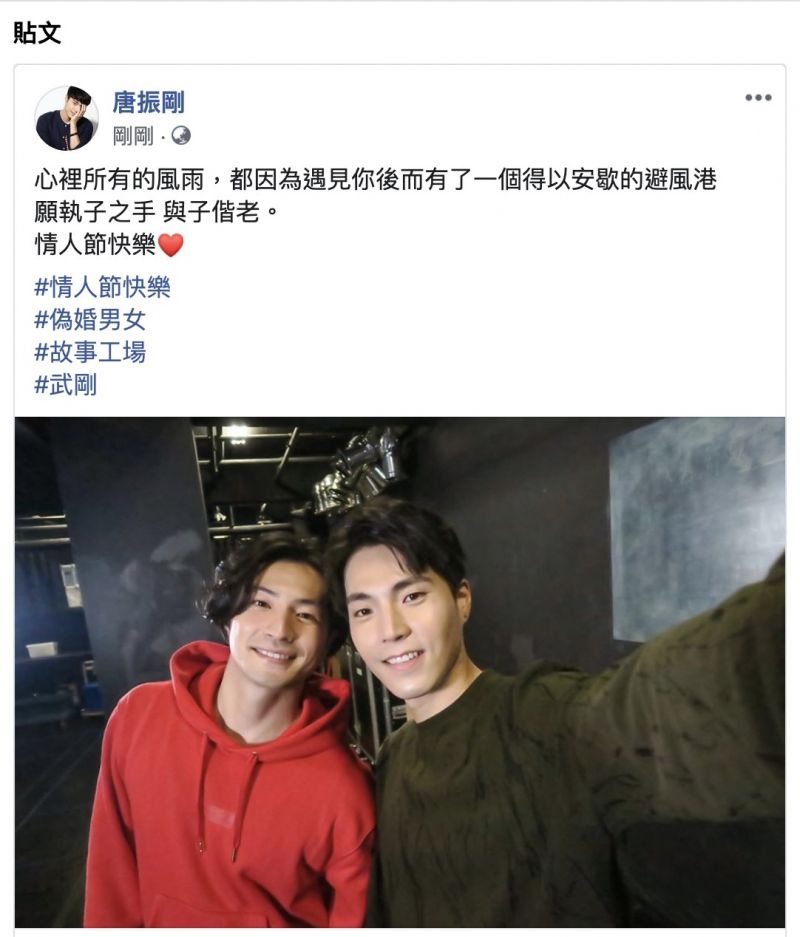
Task: Follow the #故事工場 hashtag link
Action: click(90, 352)
